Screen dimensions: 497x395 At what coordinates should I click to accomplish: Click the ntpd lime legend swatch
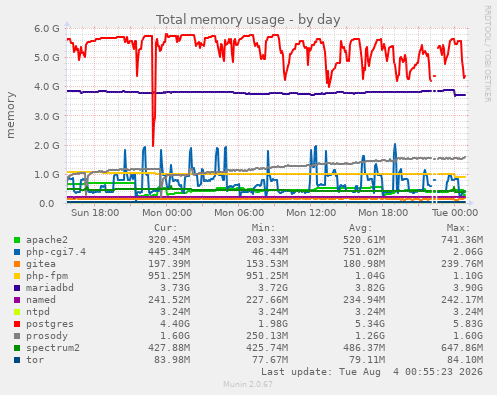(17, 312)
